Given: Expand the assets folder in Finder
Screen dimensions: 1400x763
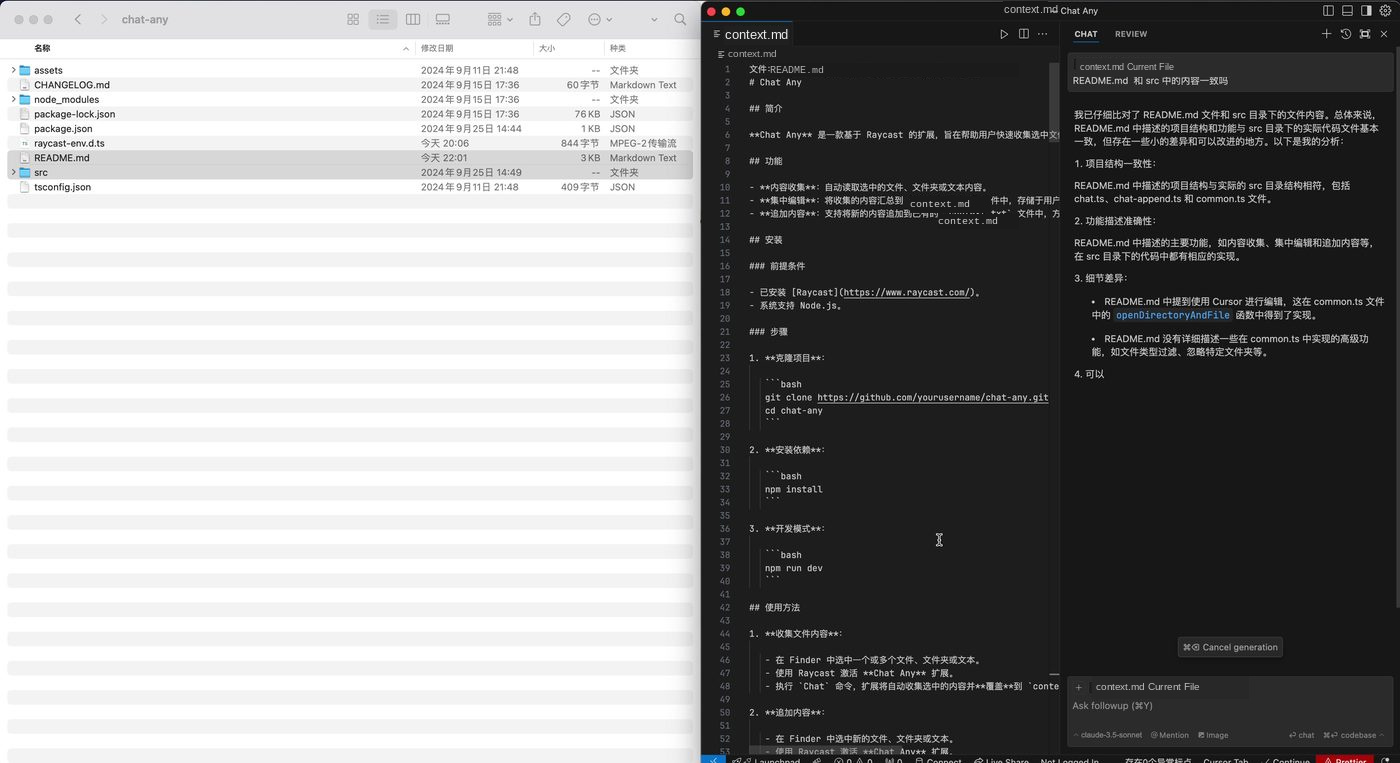Looking at the screenshot, I should click(13, 70).
